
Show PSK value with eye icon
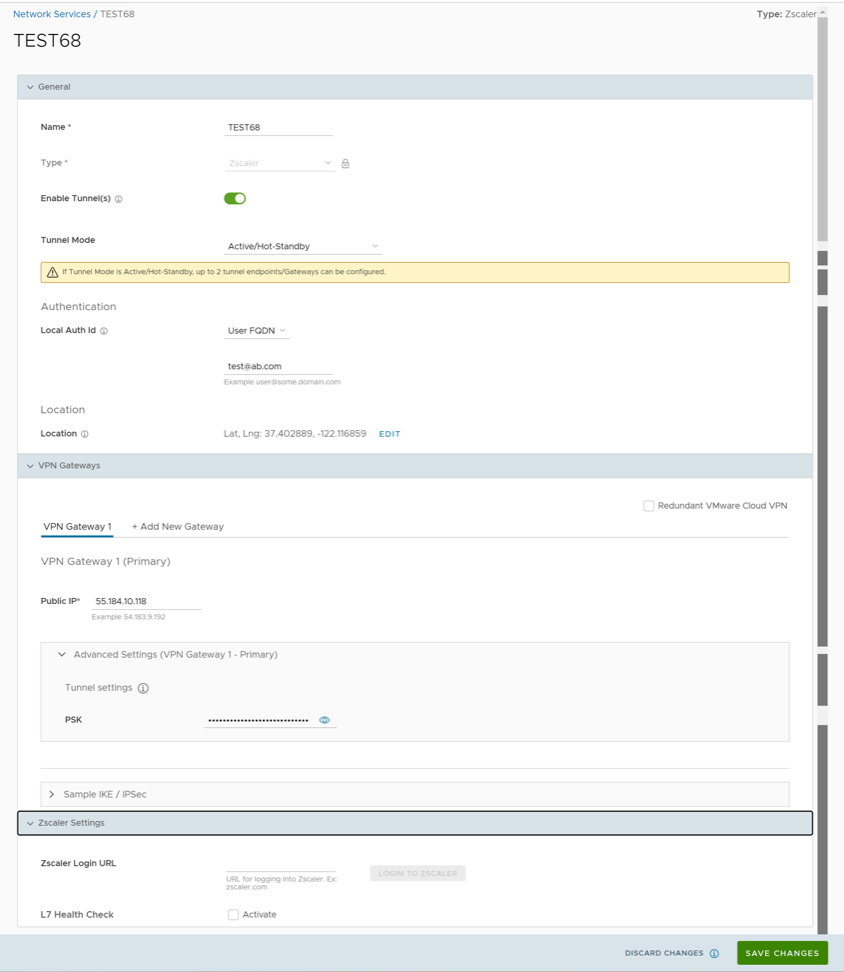click(324, 720)
